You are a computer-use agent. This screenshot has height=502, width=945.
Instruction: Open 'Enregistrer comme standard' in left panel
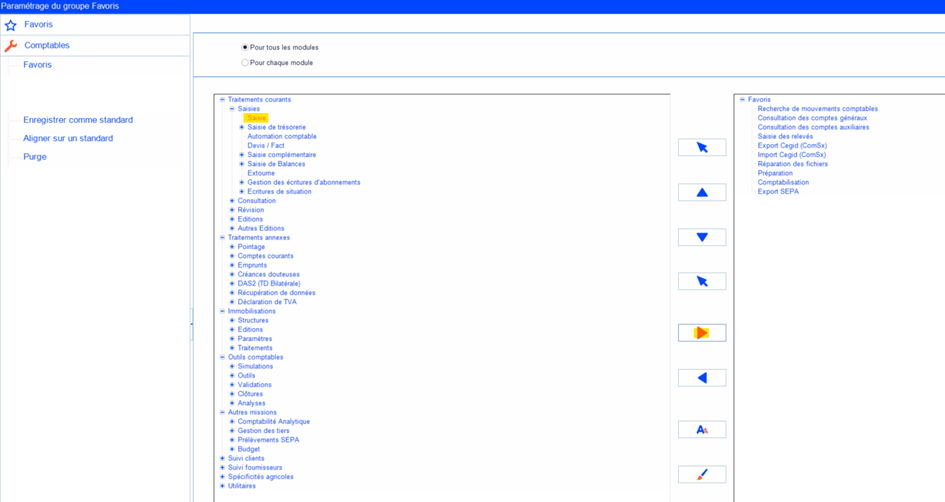click(78, 120)
